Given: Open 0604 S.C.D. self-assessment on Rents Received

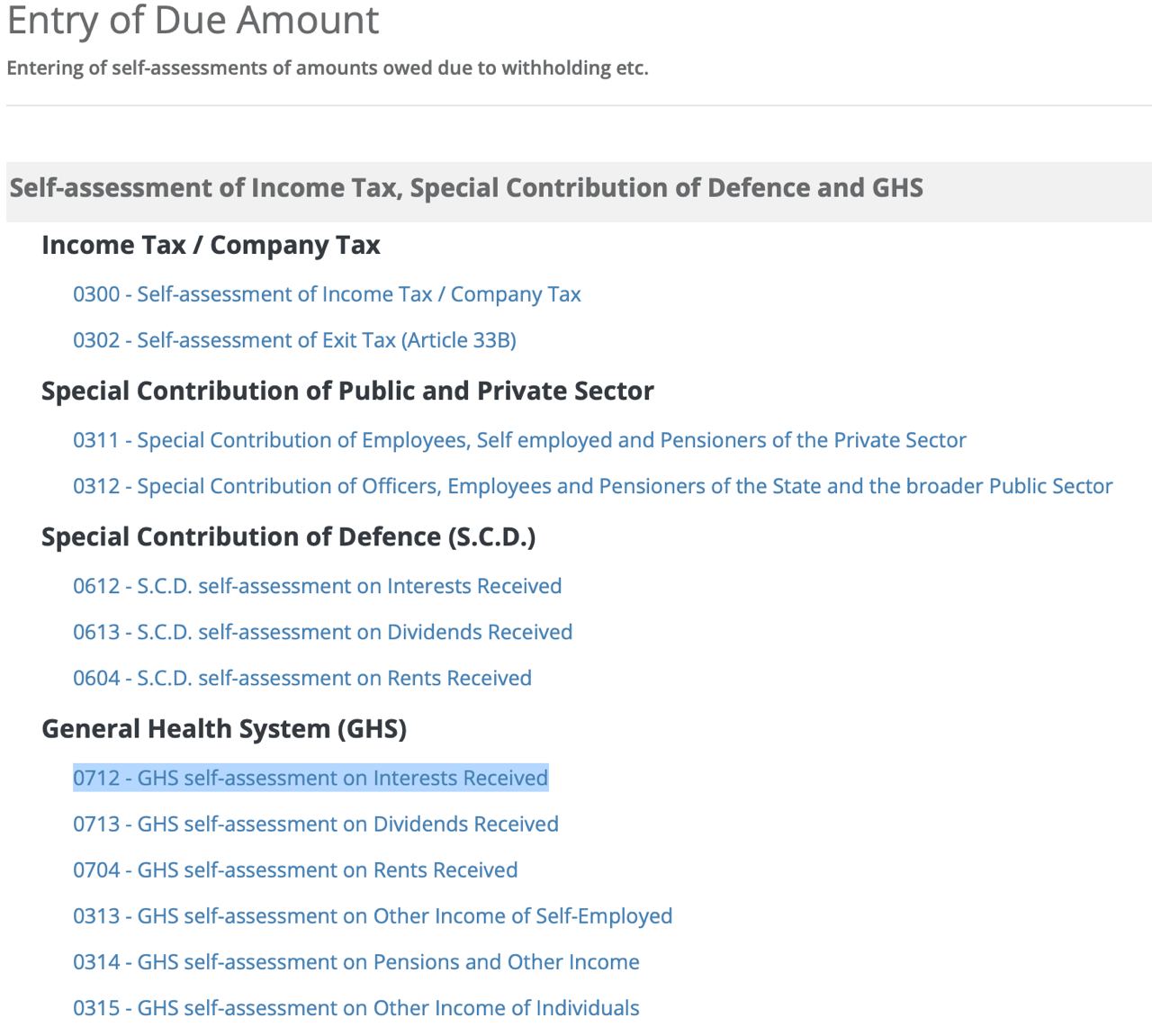Looking at the screenshot, I should point(301,678).
